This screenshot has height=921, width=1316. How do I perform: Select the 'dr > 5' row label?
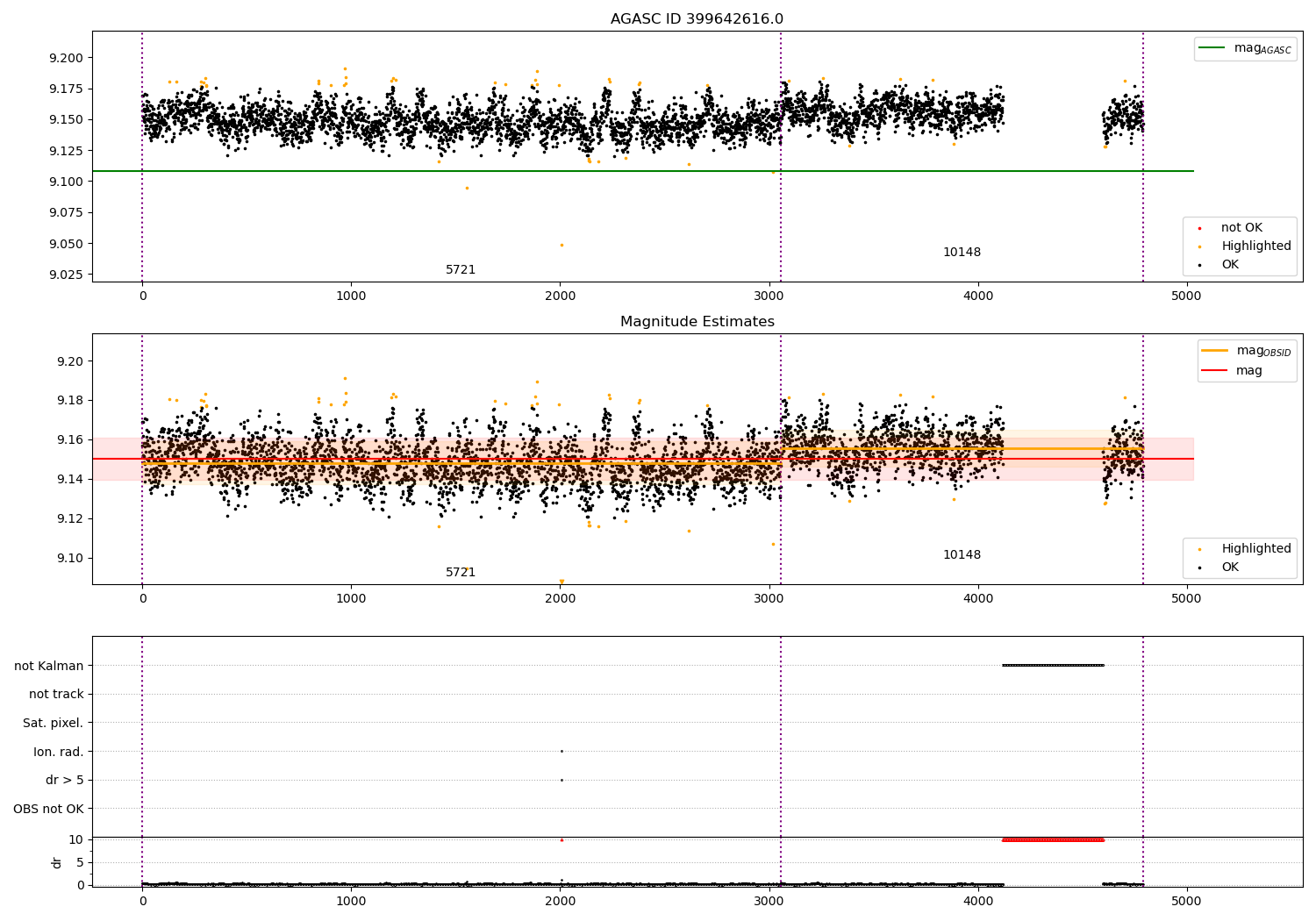65,780
